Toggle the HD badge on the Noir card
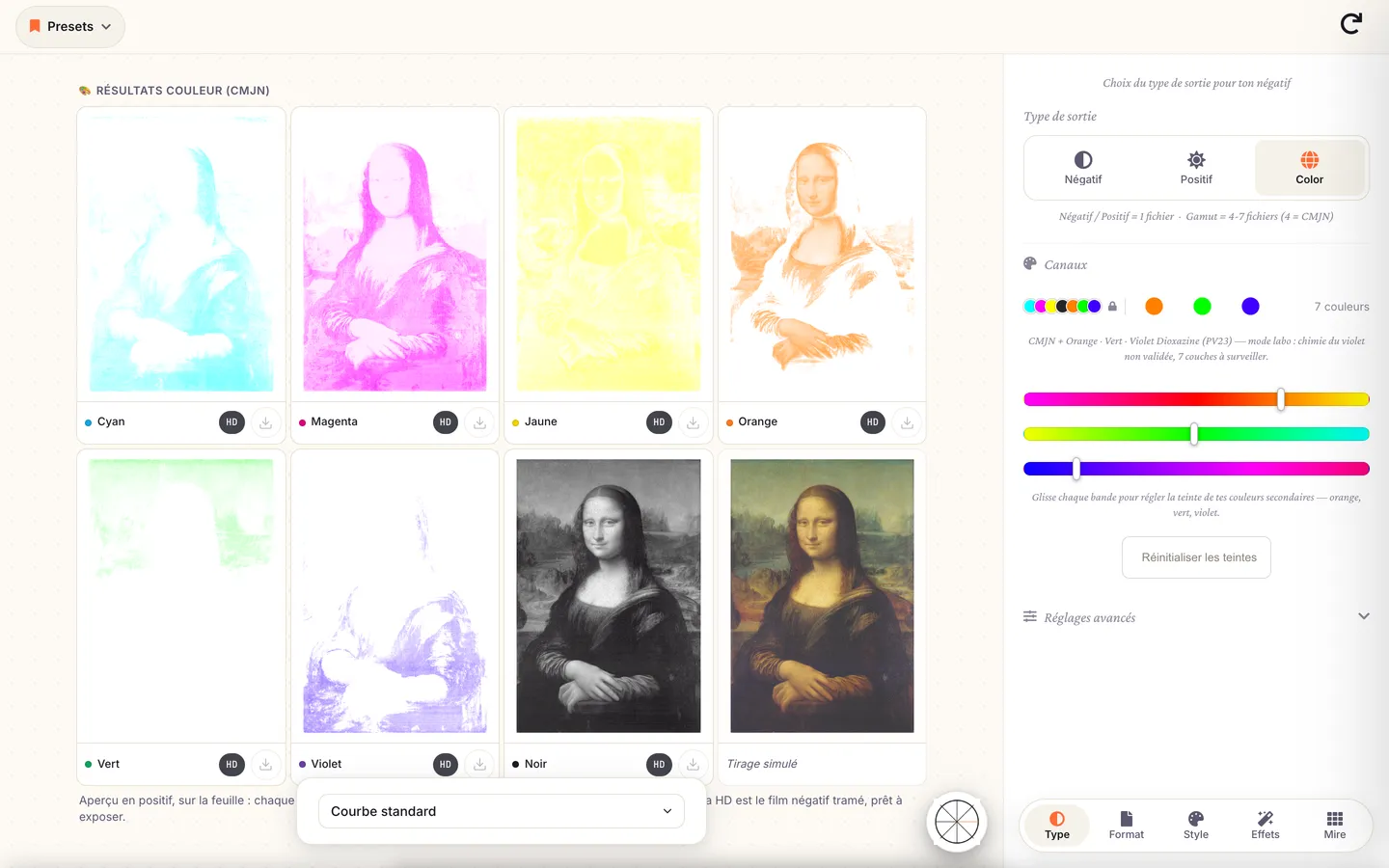The width and height of the screenshot is (1389, 868). [659, 765]
